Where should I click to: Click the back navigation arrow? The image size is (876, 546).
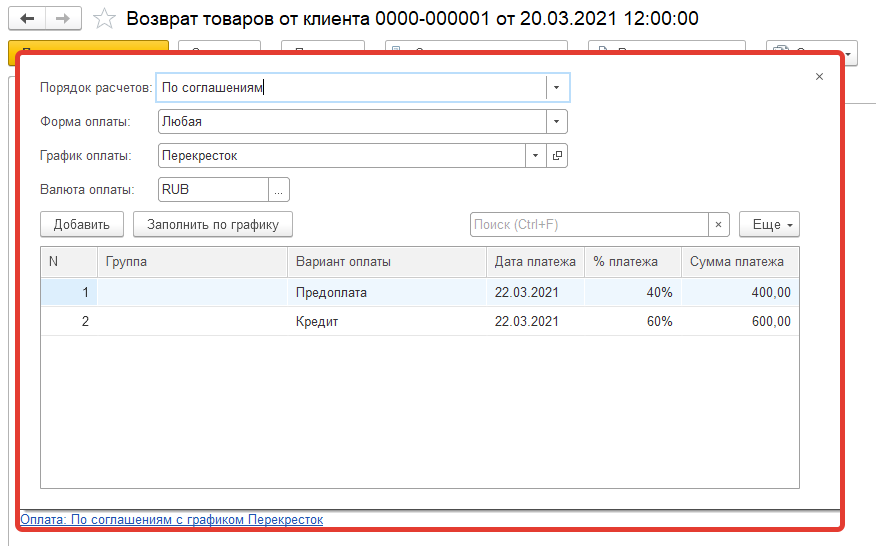click(x=27, y=19)
